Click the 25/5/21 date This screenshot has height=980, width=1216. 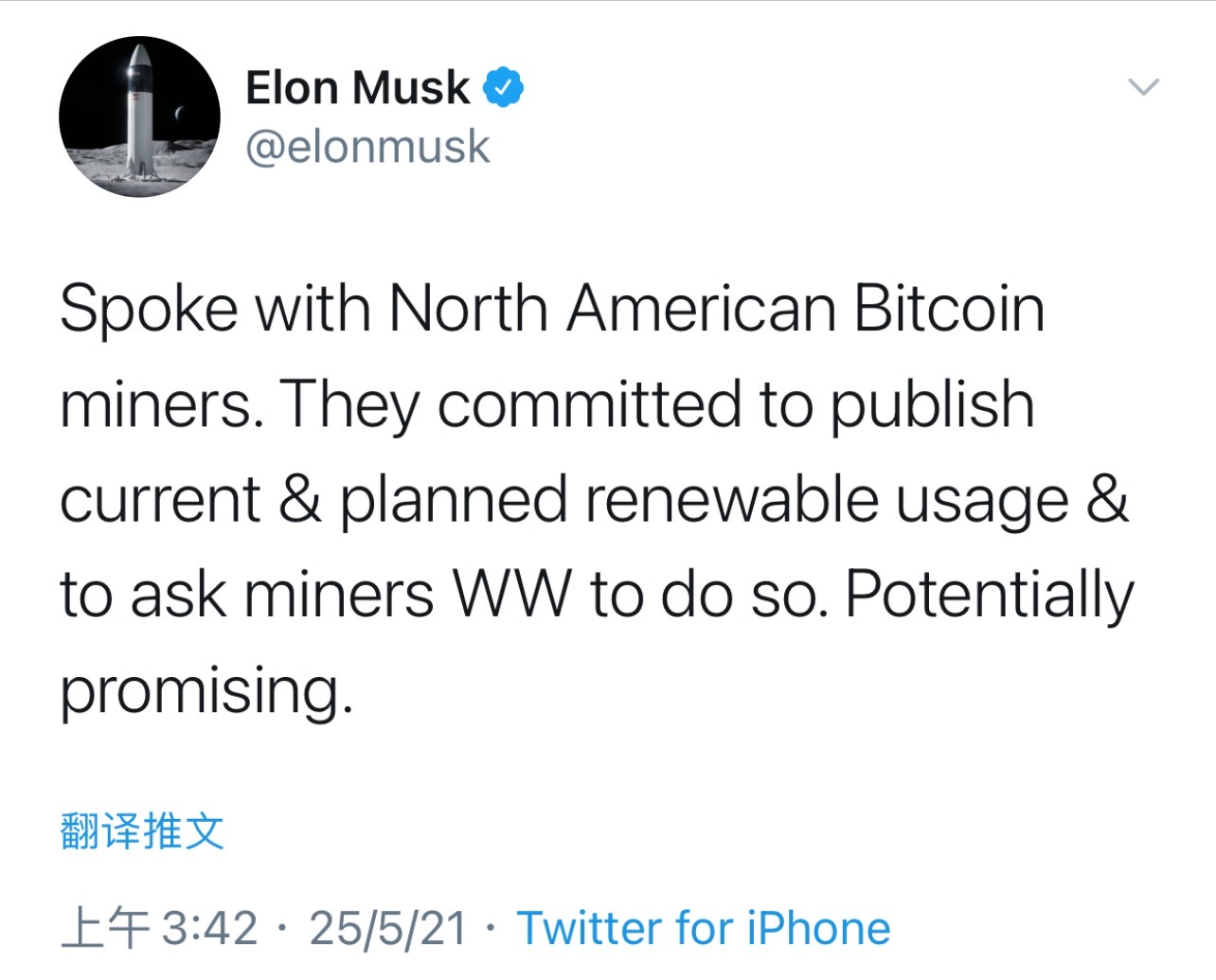(388, 928)
